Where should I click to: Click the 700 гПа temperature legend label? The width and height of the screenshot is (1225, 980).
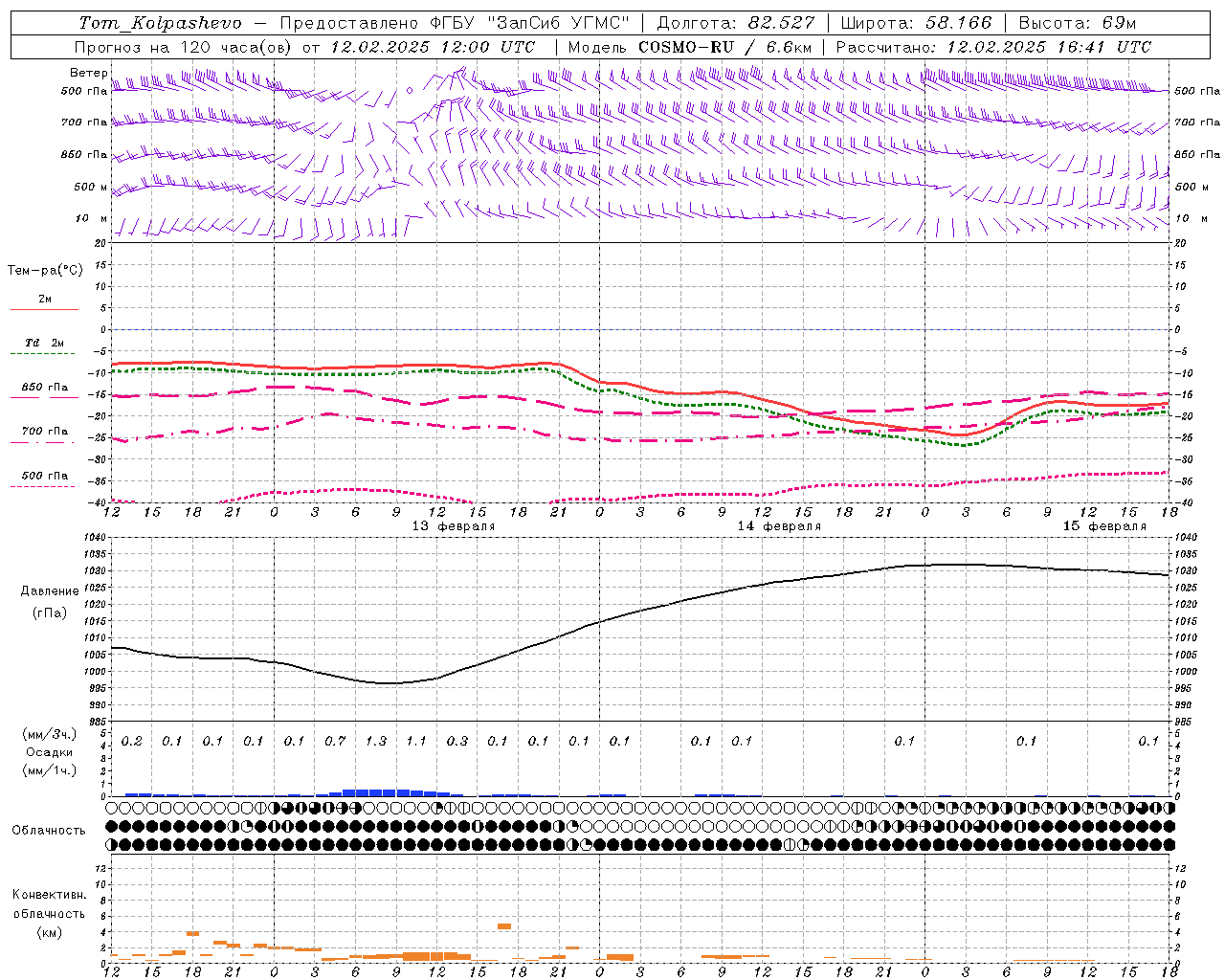click(x=45, y=432)
